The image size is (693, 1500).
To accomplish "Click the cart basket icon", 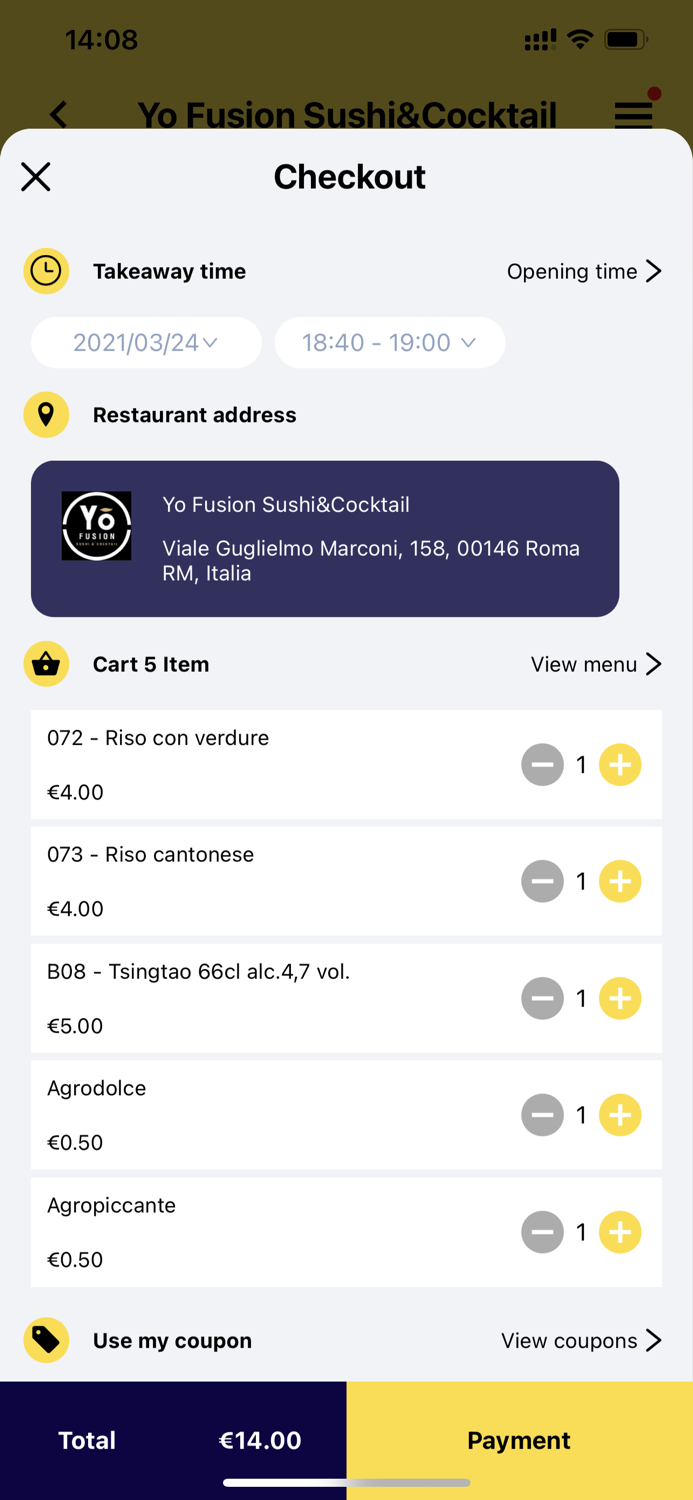I will [46, 663].
